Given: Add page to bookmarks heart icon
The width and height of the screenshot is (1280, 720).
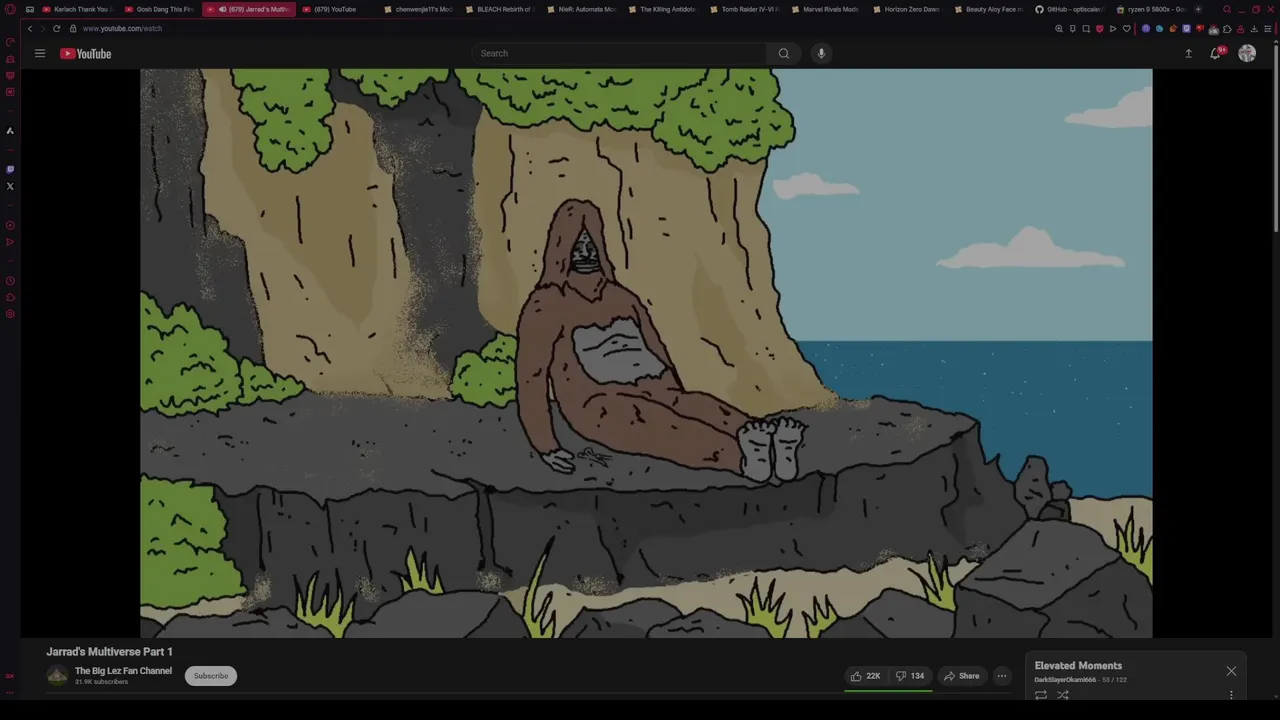Looking at the screenshot, I should [1126, 29].
